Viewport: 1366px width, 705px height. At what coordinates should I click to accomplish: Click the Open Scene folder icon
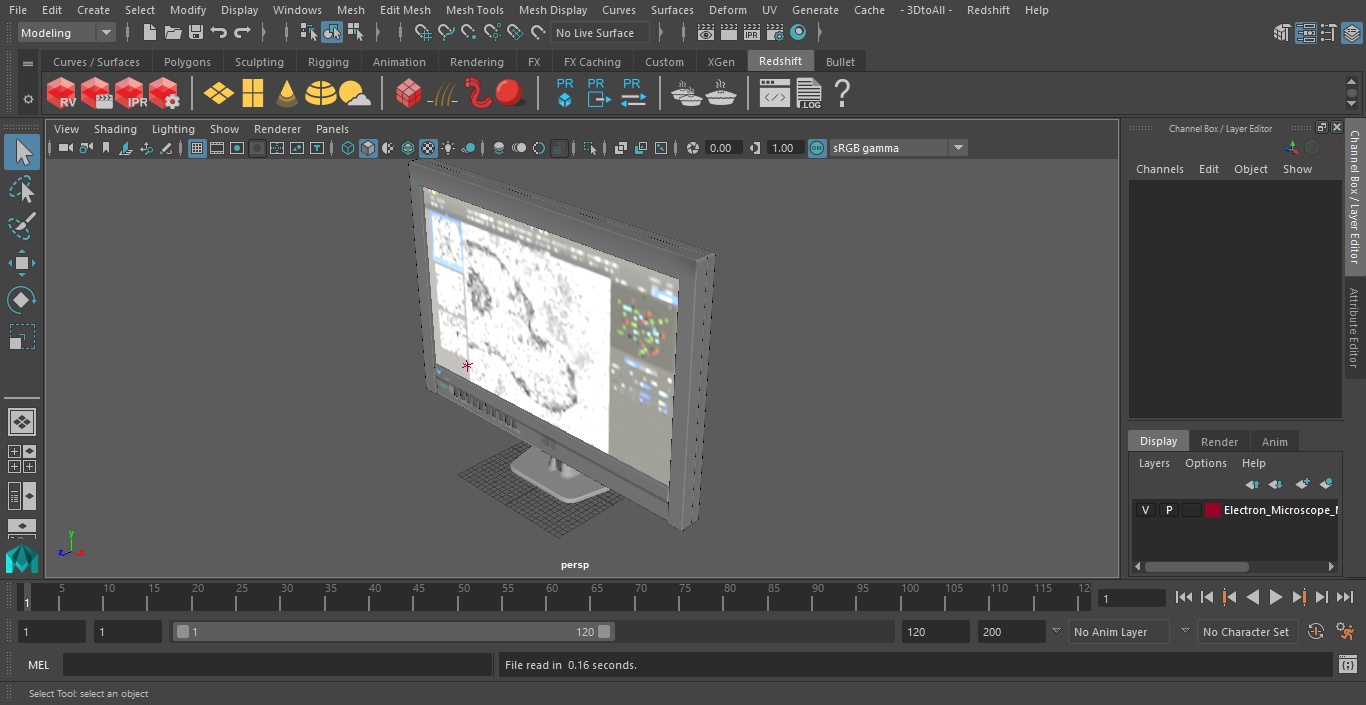172,33
